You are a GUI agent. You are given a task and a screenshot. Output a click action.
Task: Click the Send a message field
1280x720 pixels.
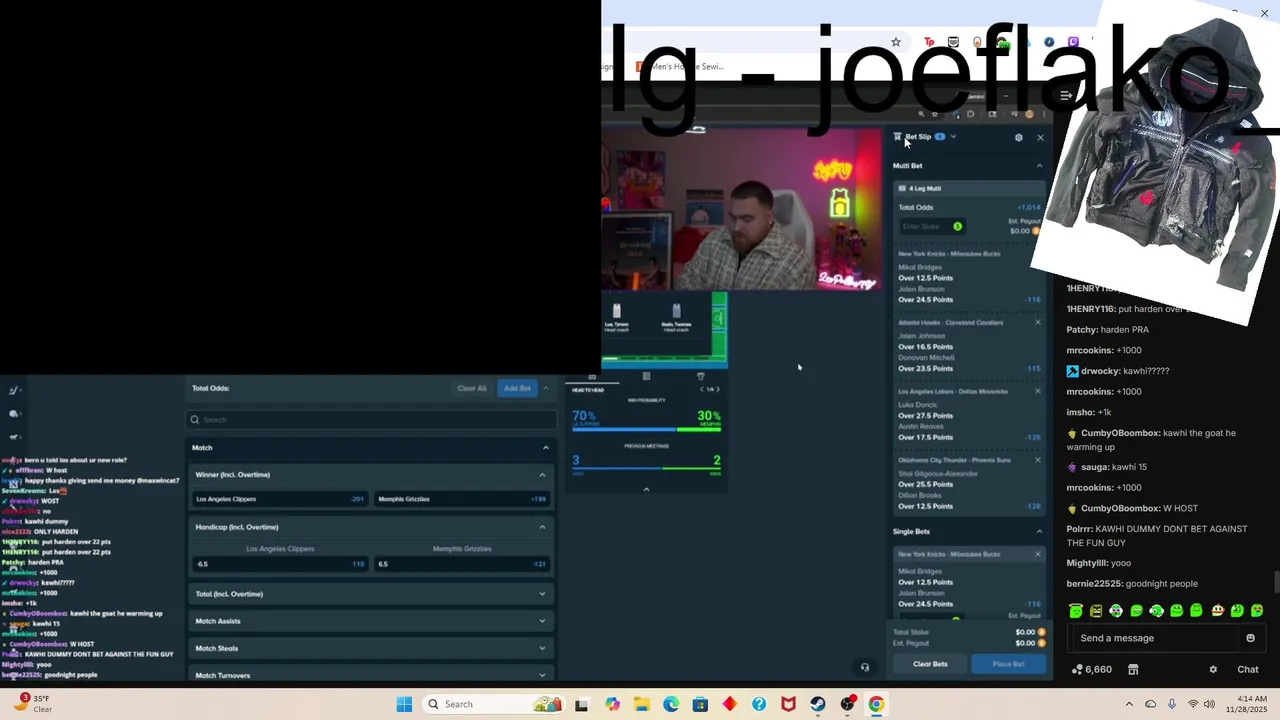click(x=1155, y=638)
